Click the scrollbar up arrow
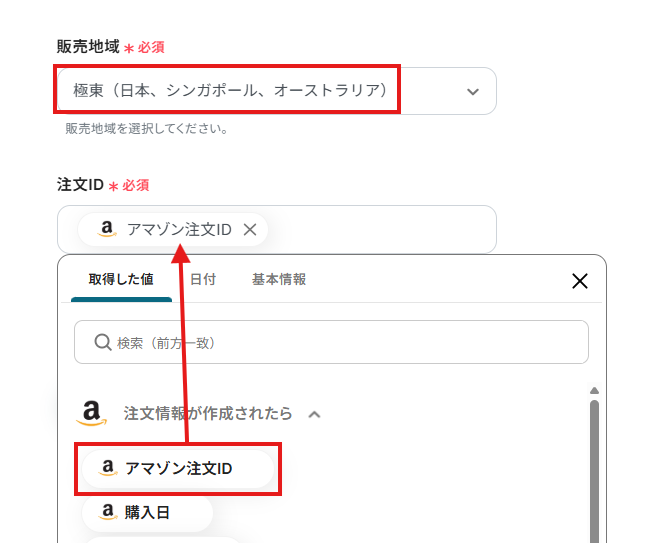659x543 pixels. 594,391
